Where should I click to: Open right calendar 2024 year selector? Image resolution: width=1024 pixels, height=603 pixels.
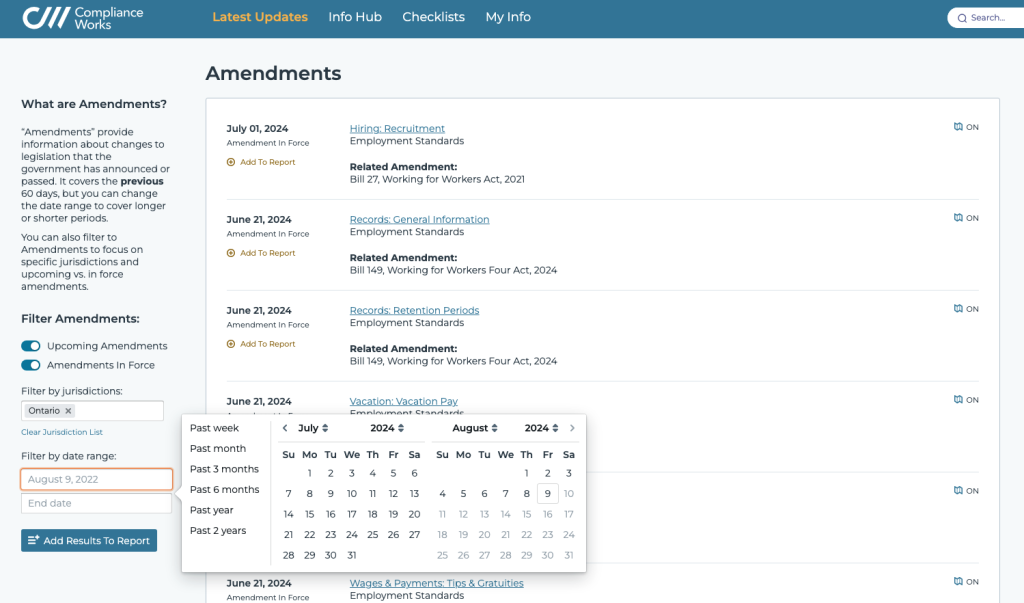point(541,428)
